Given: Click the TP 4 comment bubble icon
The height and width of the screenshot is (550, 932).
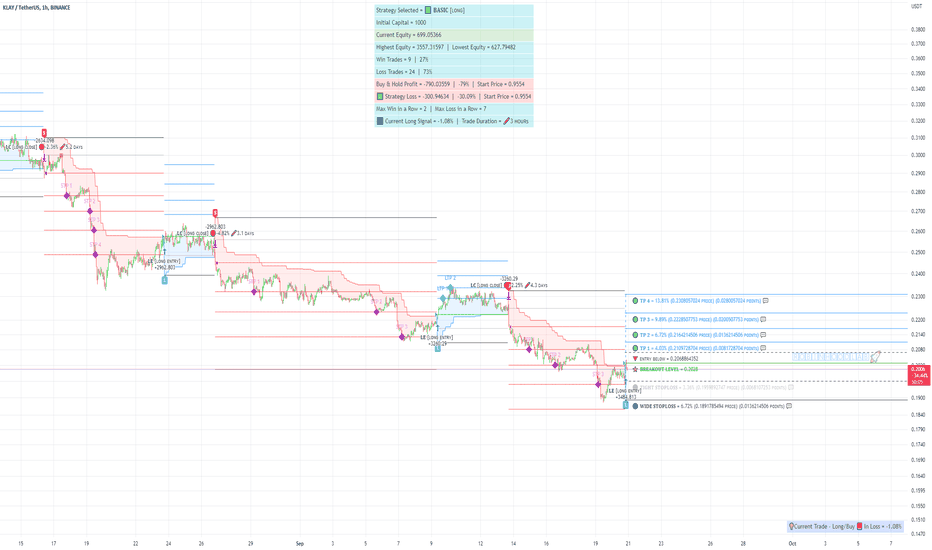Looking at the screenshot, I should click(x=766, y=301).
